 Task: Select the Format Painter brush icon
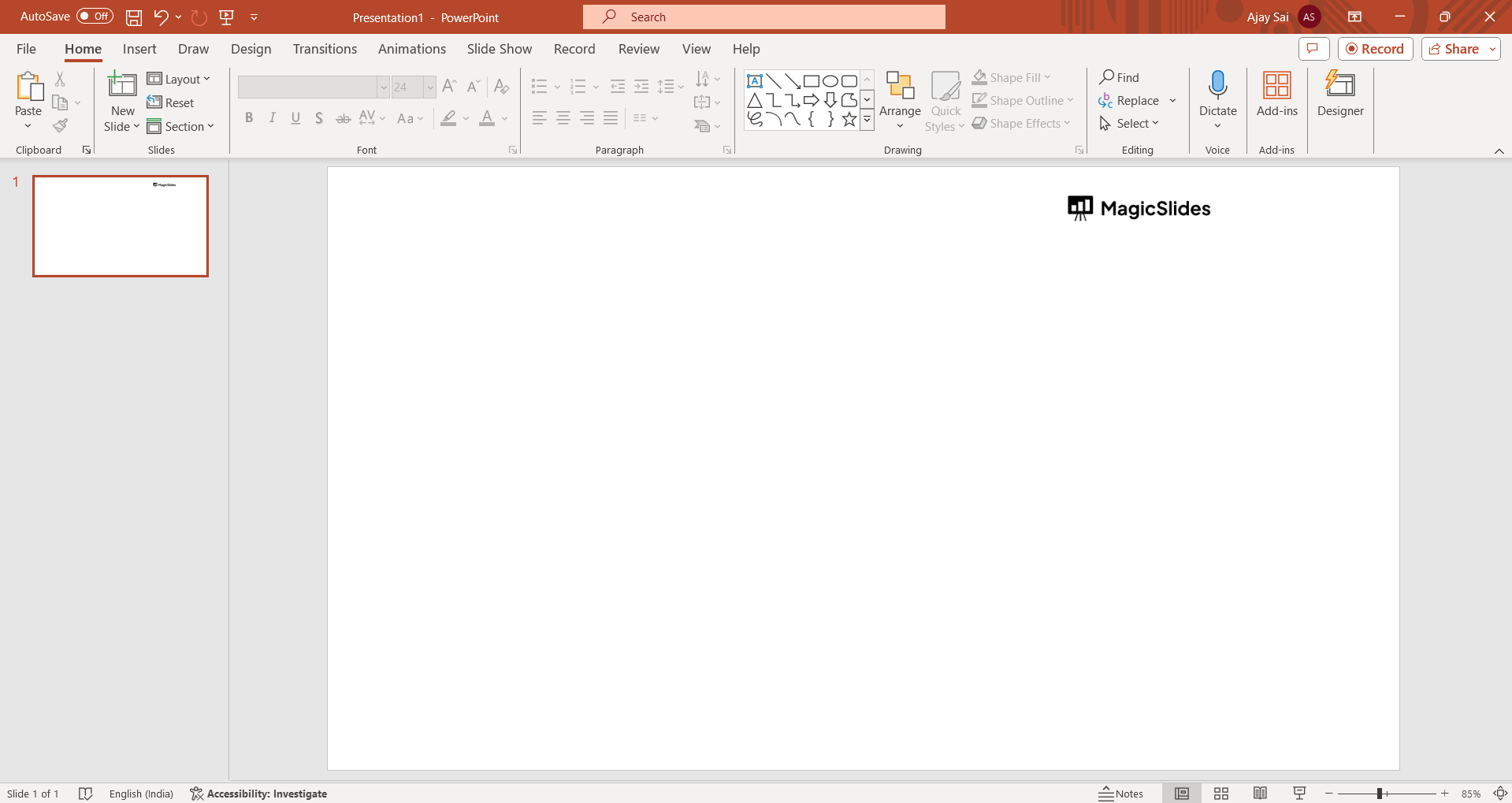tap(60, 126)
